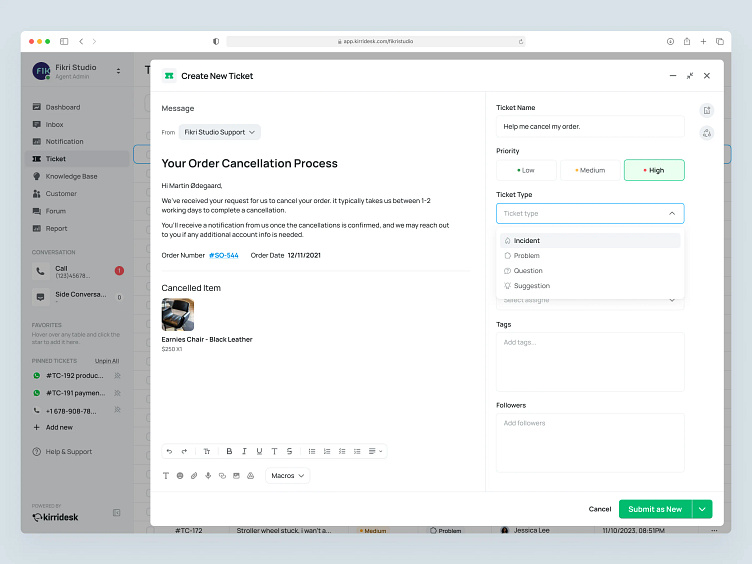Click the Add followers field
This screenshot has width=752, height=564.
point(590,443)
